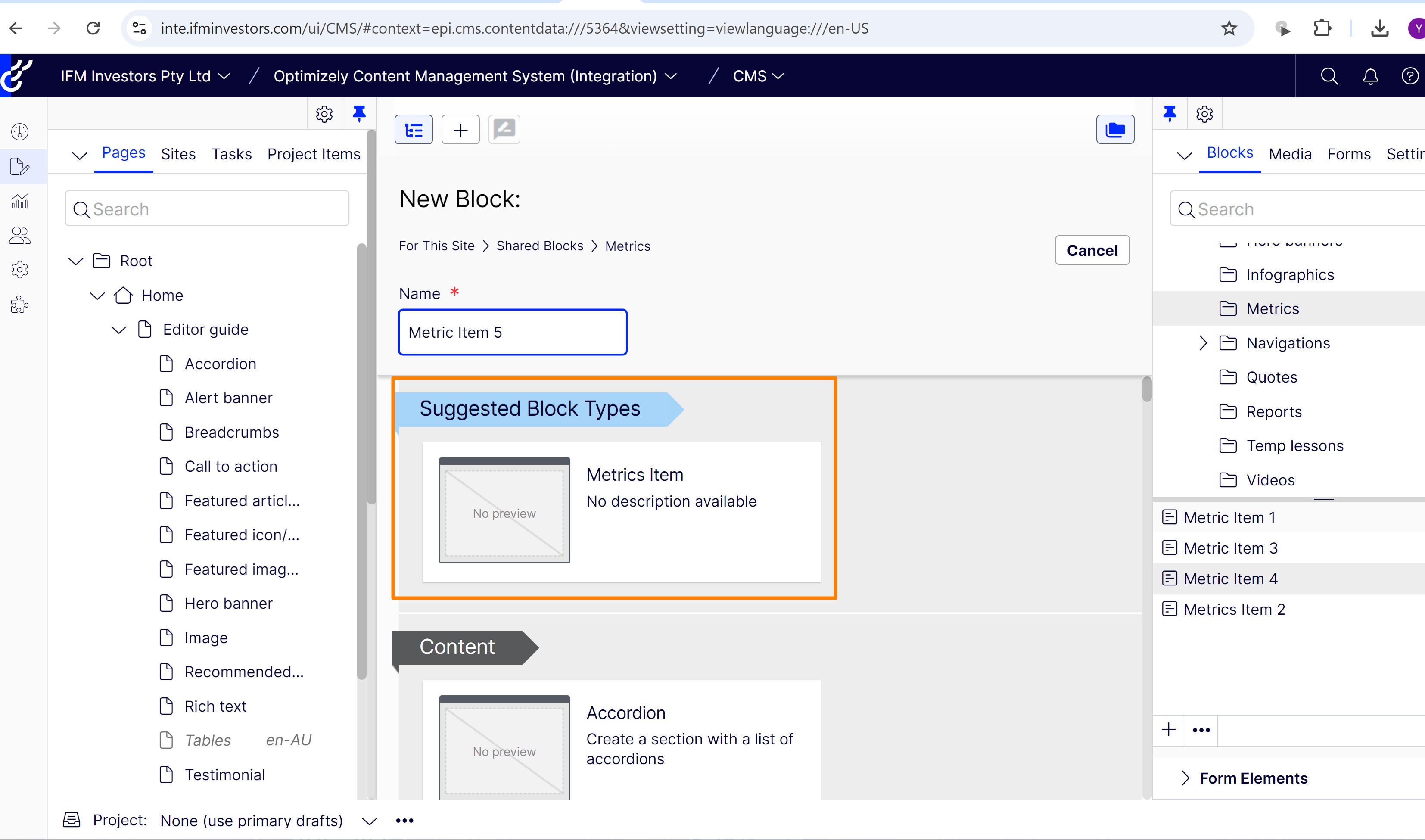Viewport: 1425px width, 840px height.
Task: Click the block Name input field
Action: (x=512, y=332)
